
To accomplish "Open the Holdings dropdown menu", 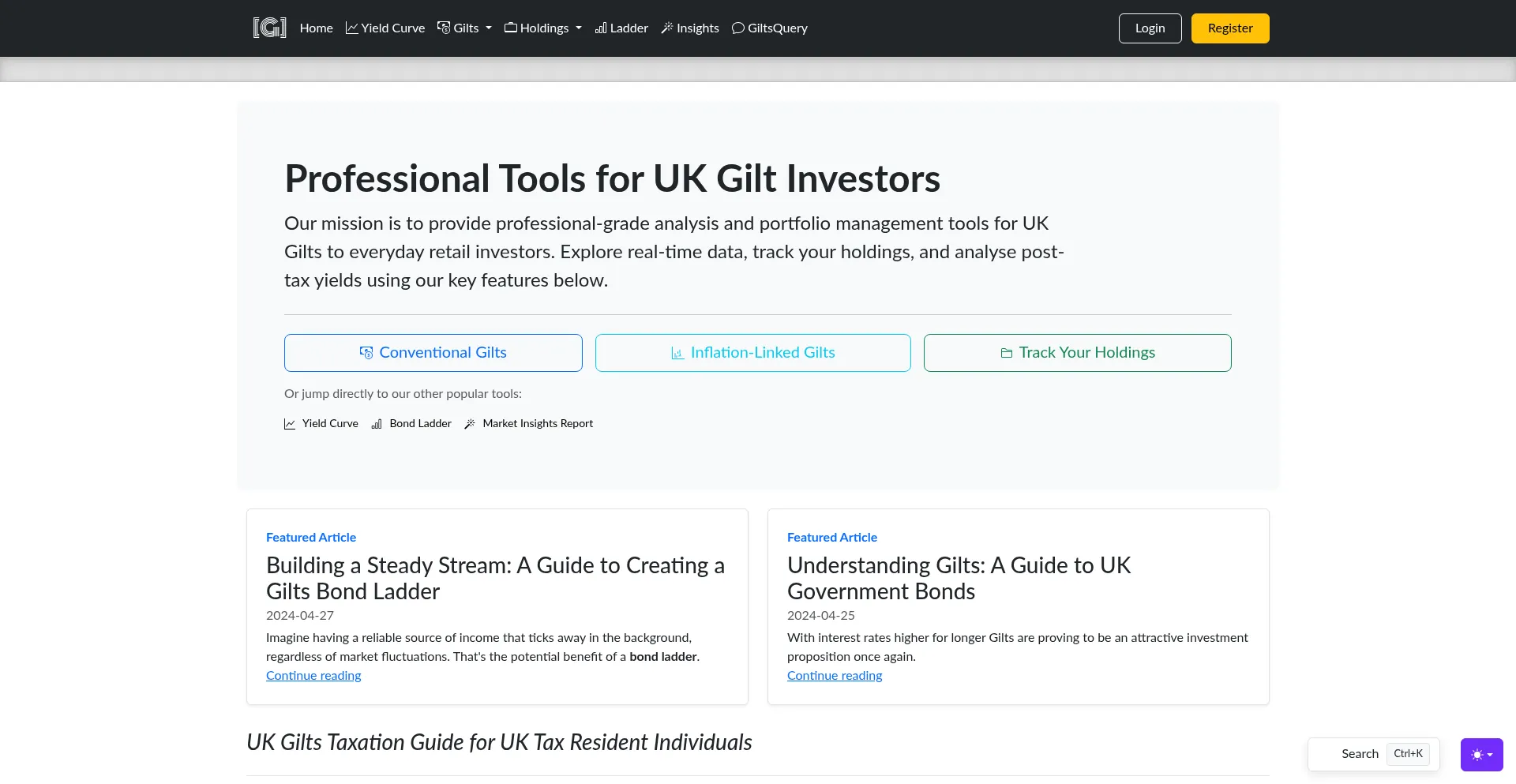I will tap(543, 28).
